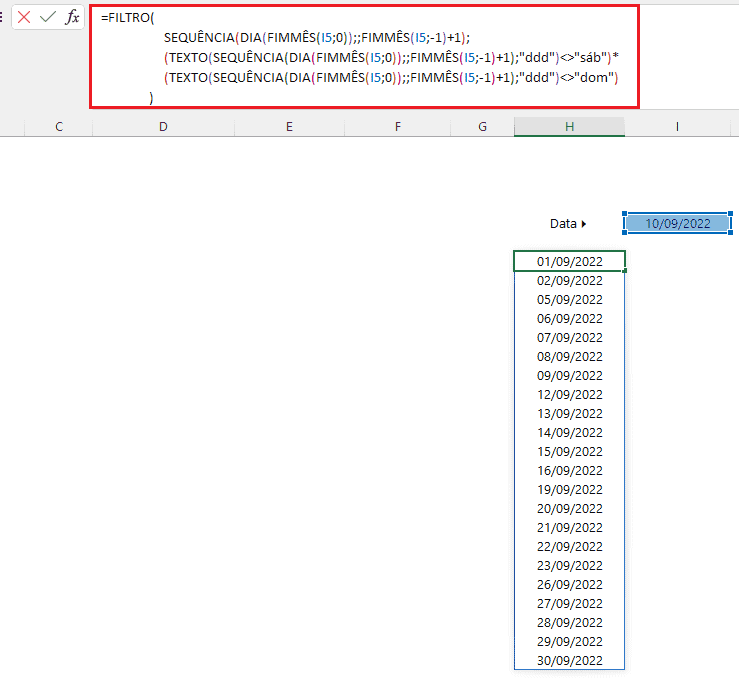Select the cell with 29/09/2022

[x=569, y=642]
